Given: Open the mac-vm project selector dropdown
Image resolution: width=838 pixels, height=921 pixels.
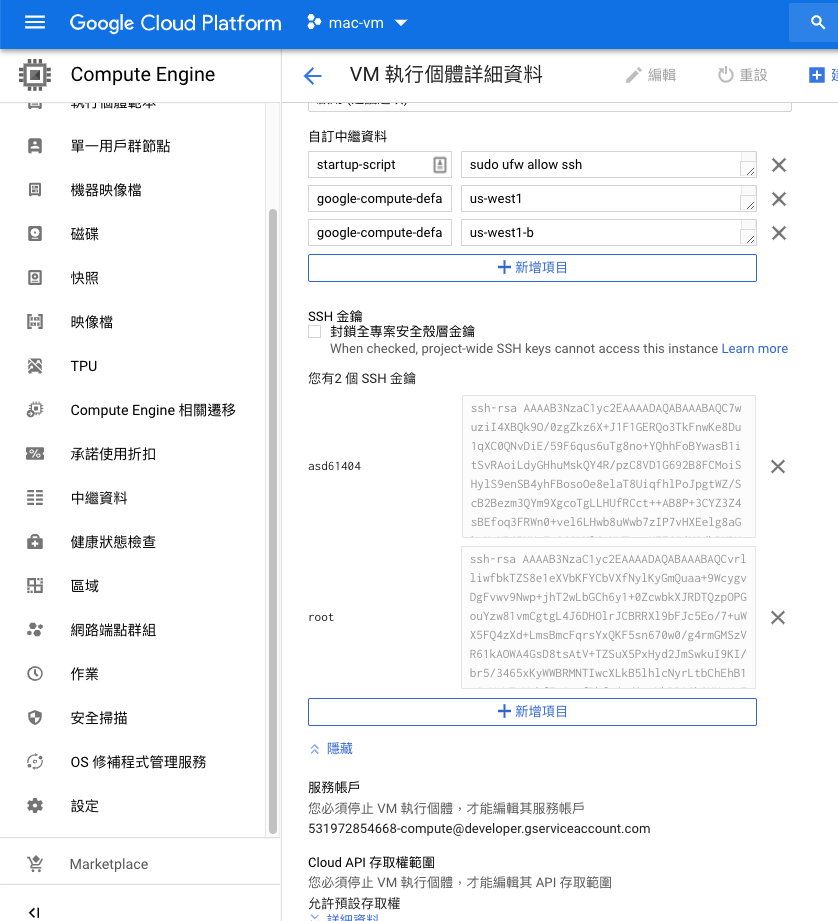Looking at the screenshot, I should point(357,23).
